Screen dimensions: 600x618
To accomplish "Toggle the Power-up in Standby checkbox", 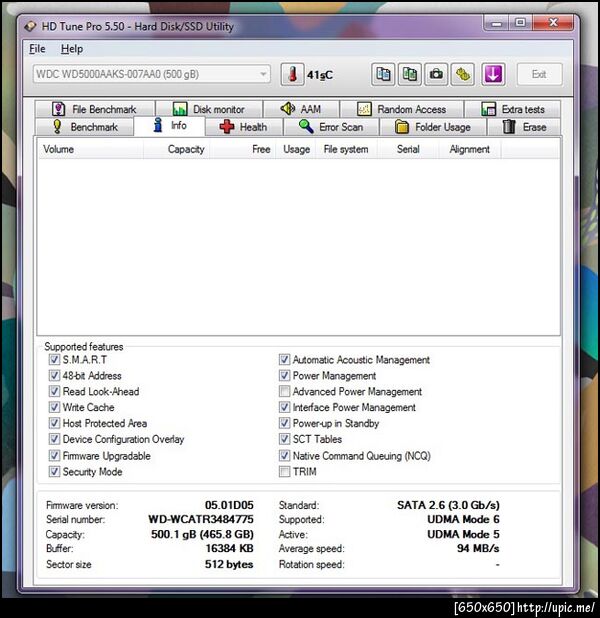I will (x=284, y=423).
